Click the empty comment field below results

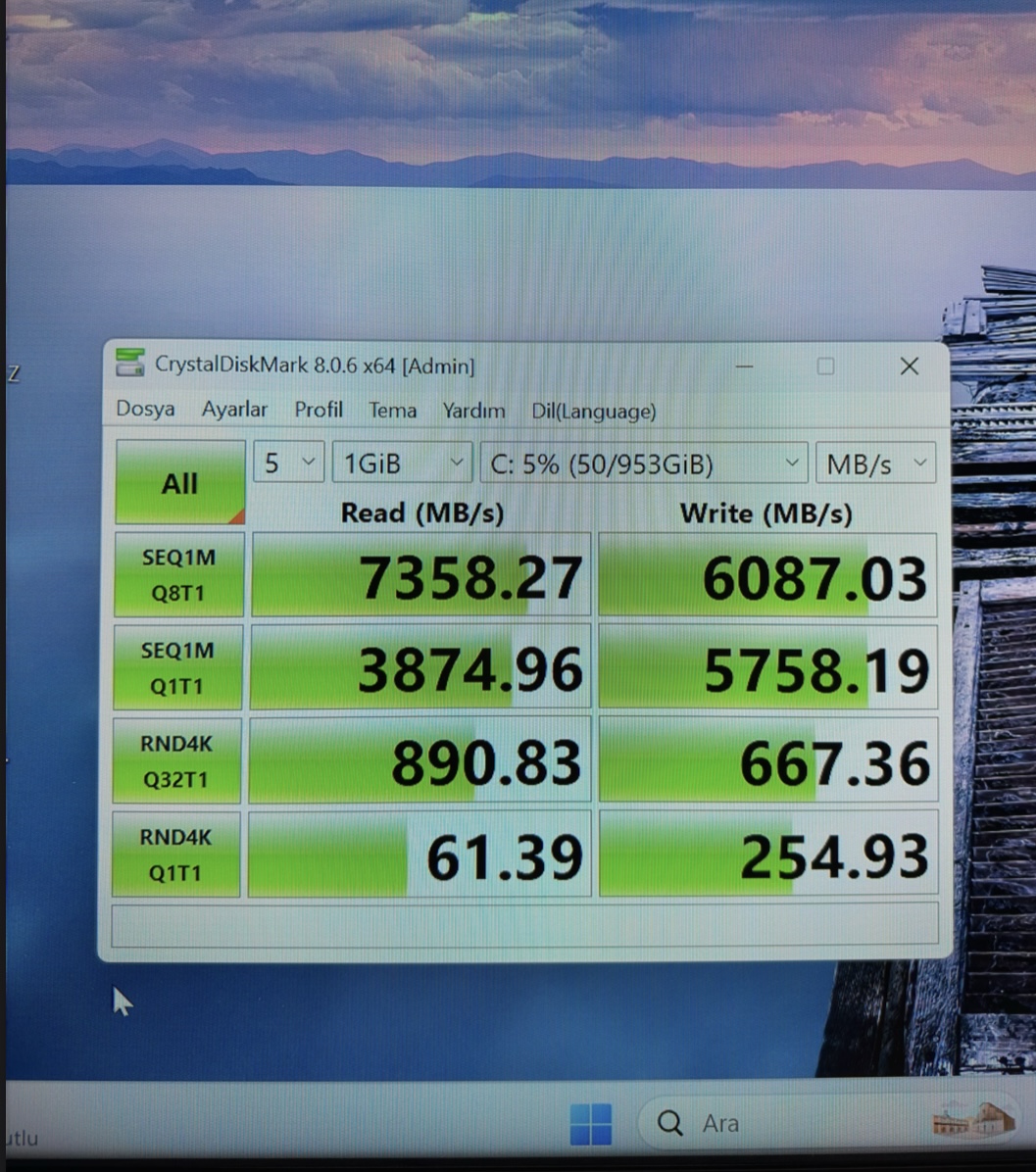click(524, 924)
